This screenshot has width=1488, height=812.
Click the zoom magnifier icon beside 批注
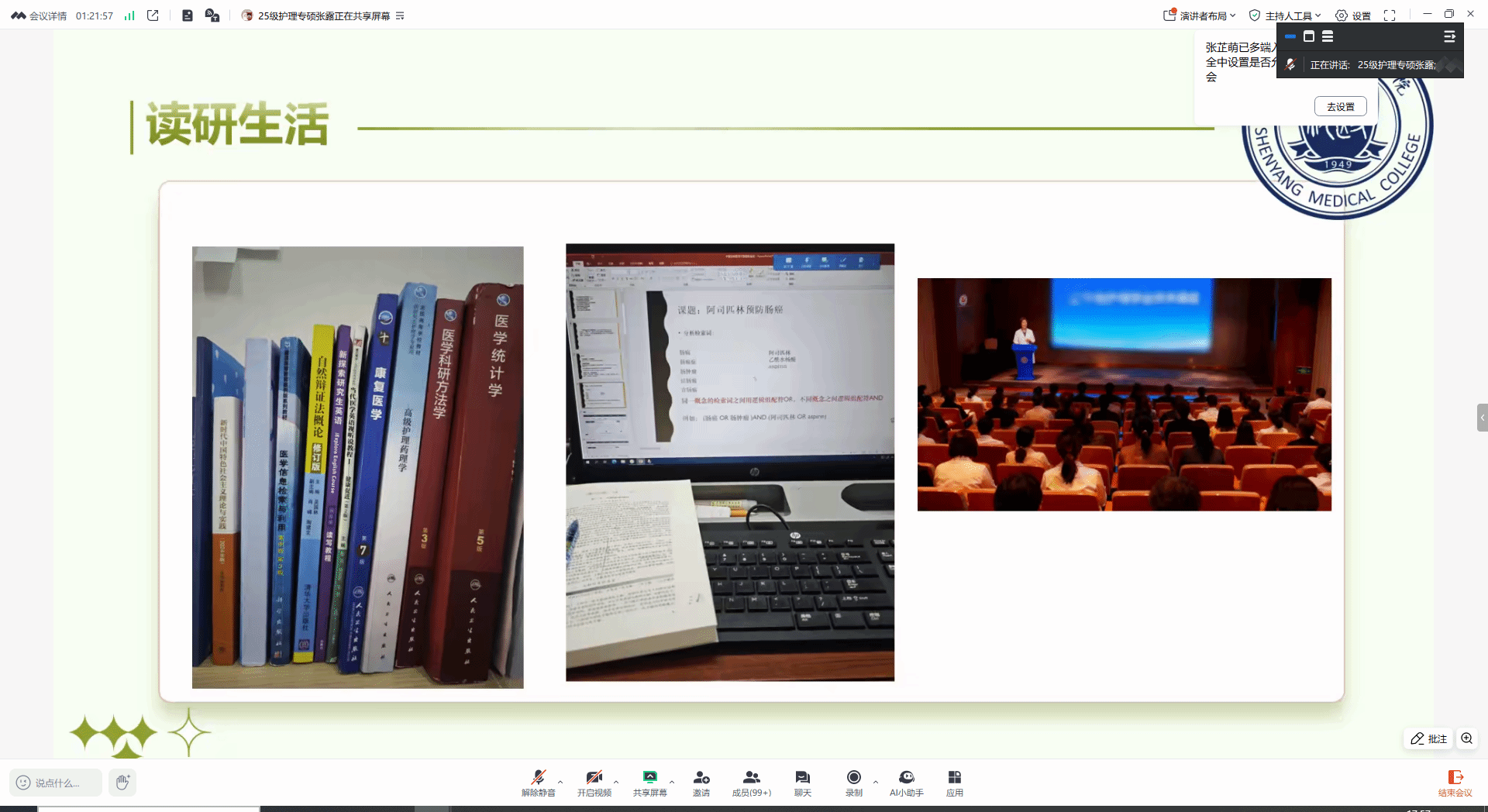pyautogui.click(x=1466, y=738)
